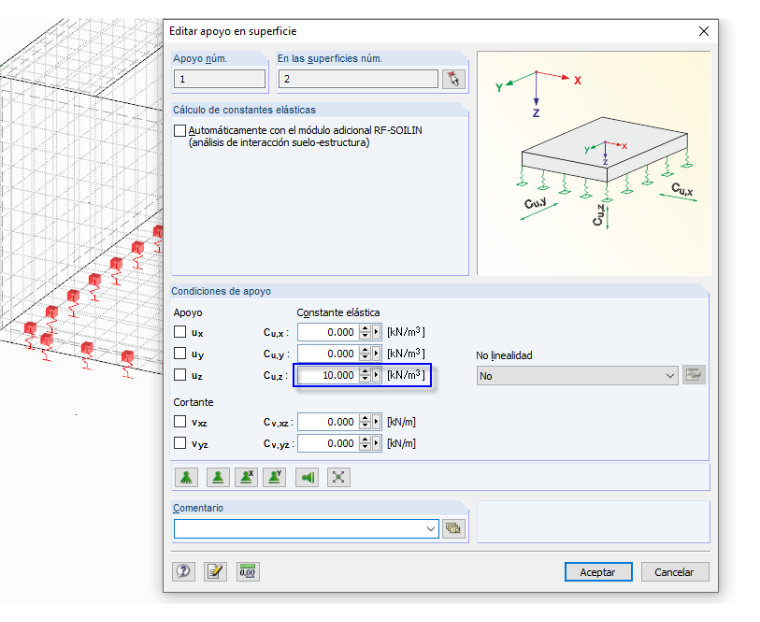
Task: Click the 'Cálculo de constantes elásticas' title
Action: [244, 110]
